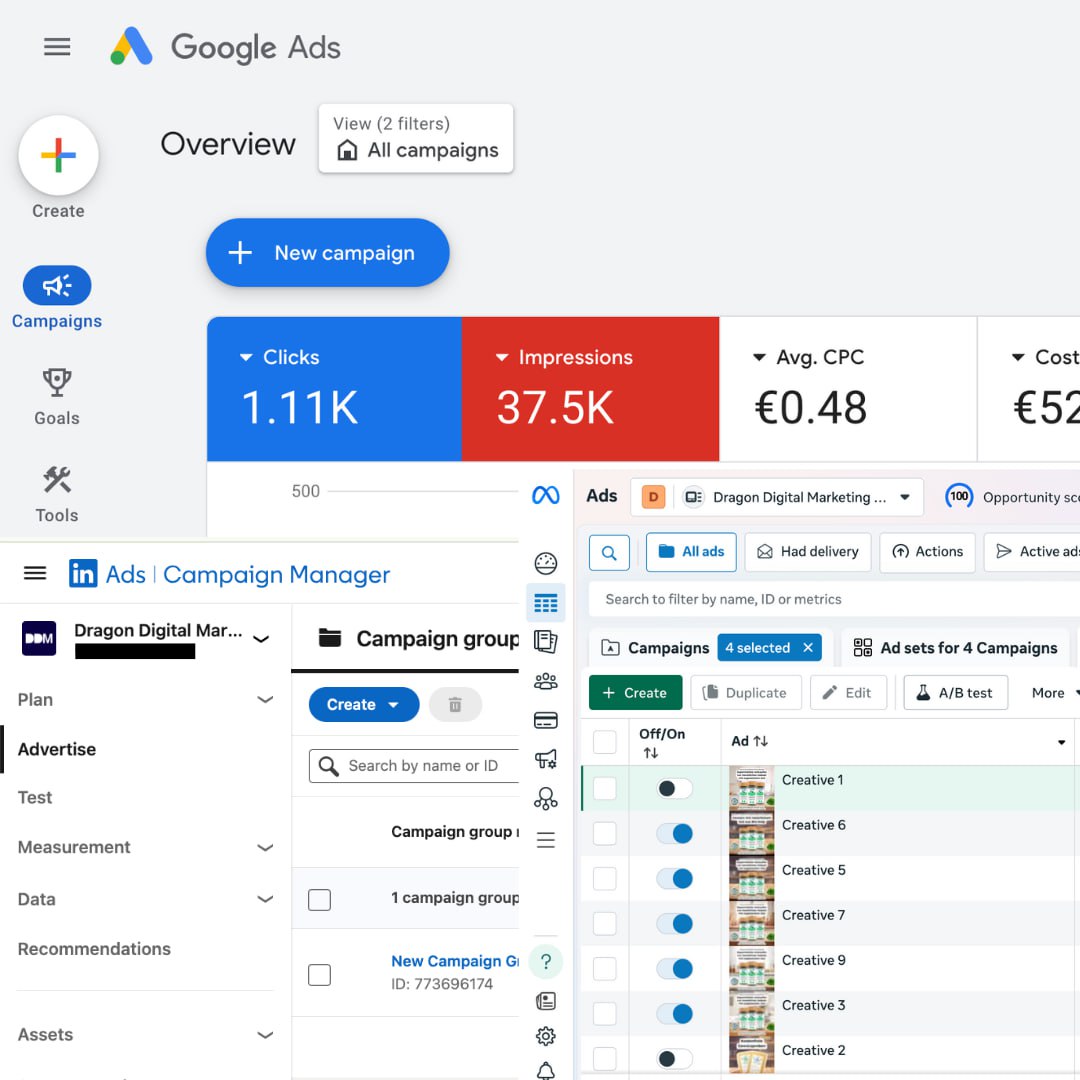Image resolution: width=1080 pixels, height=1080 pixels.
Task: Click the LinkedIn logo icon
Action: (83, 573)
